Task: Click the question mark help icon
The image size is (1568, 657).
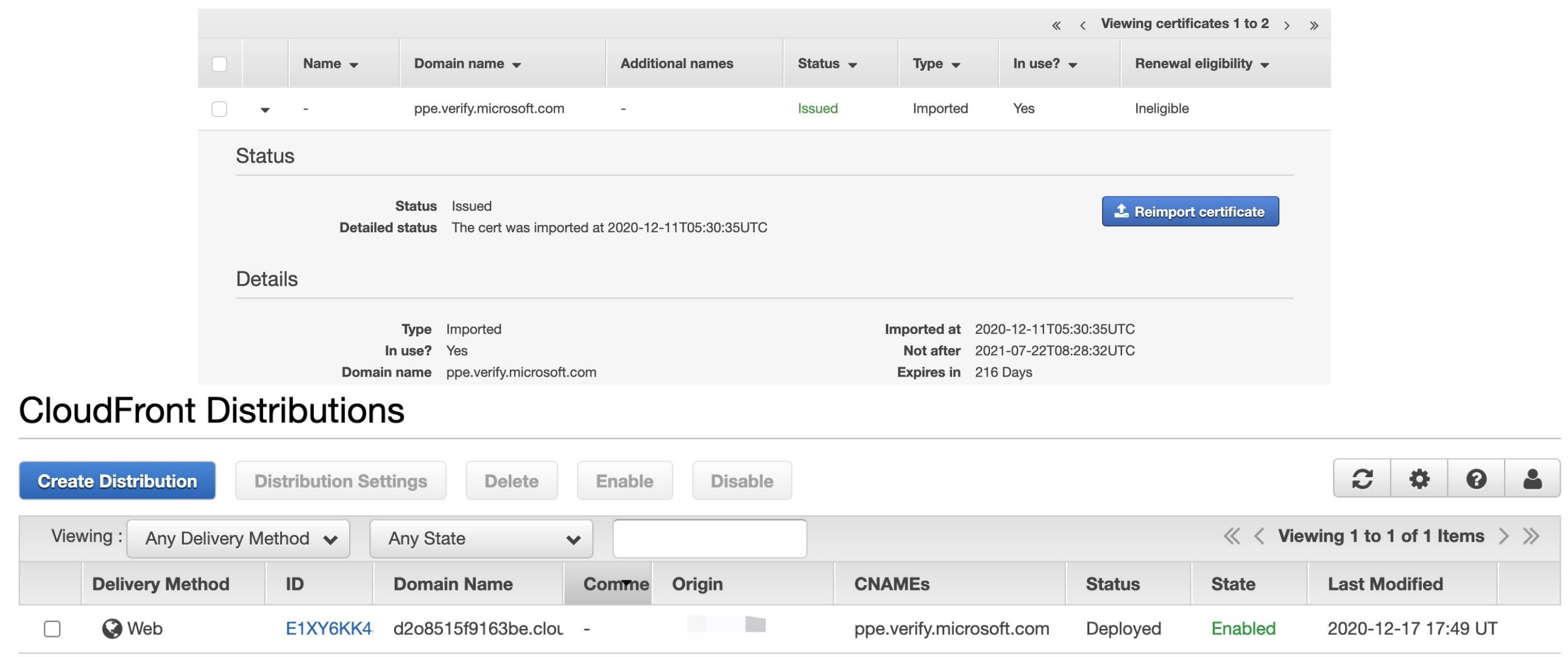Action: point(1476,479)
